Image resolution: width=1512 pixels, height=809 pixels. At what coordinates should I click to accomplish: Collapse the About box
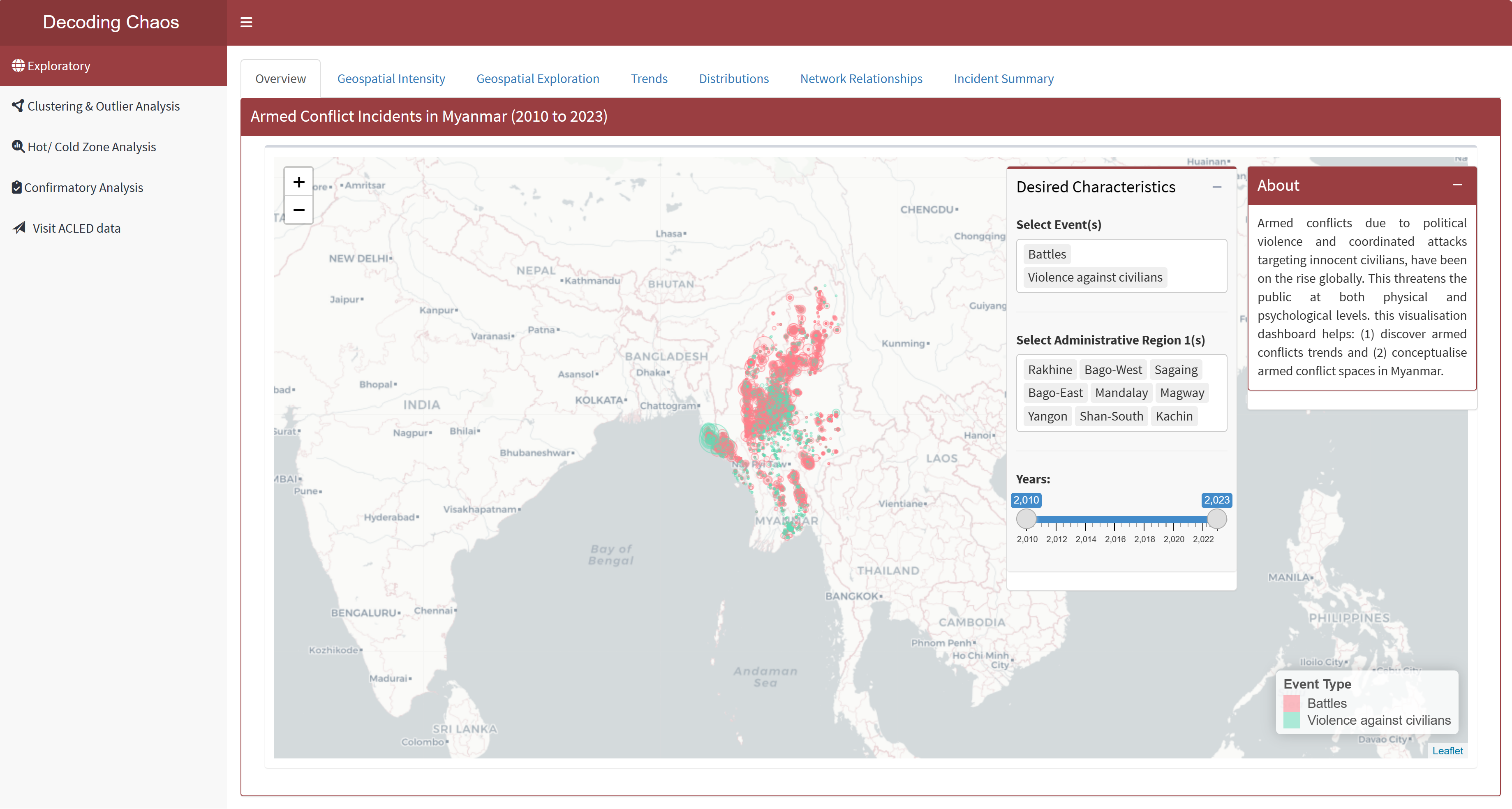1457,185
